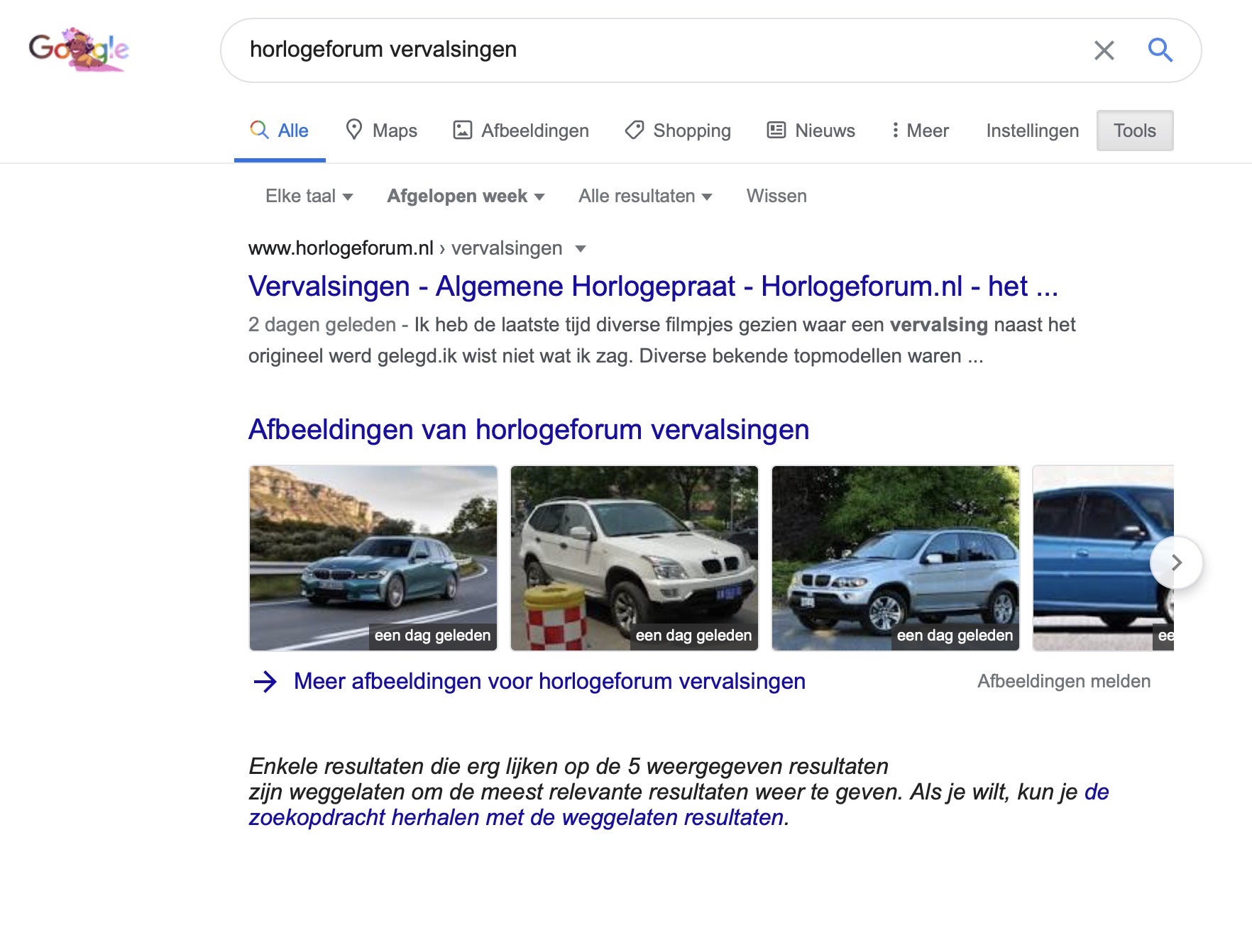Open the Shopping tab
The width and height of the screenshot is (1252, 952).
pyautogui.click(x=678, y=131)
